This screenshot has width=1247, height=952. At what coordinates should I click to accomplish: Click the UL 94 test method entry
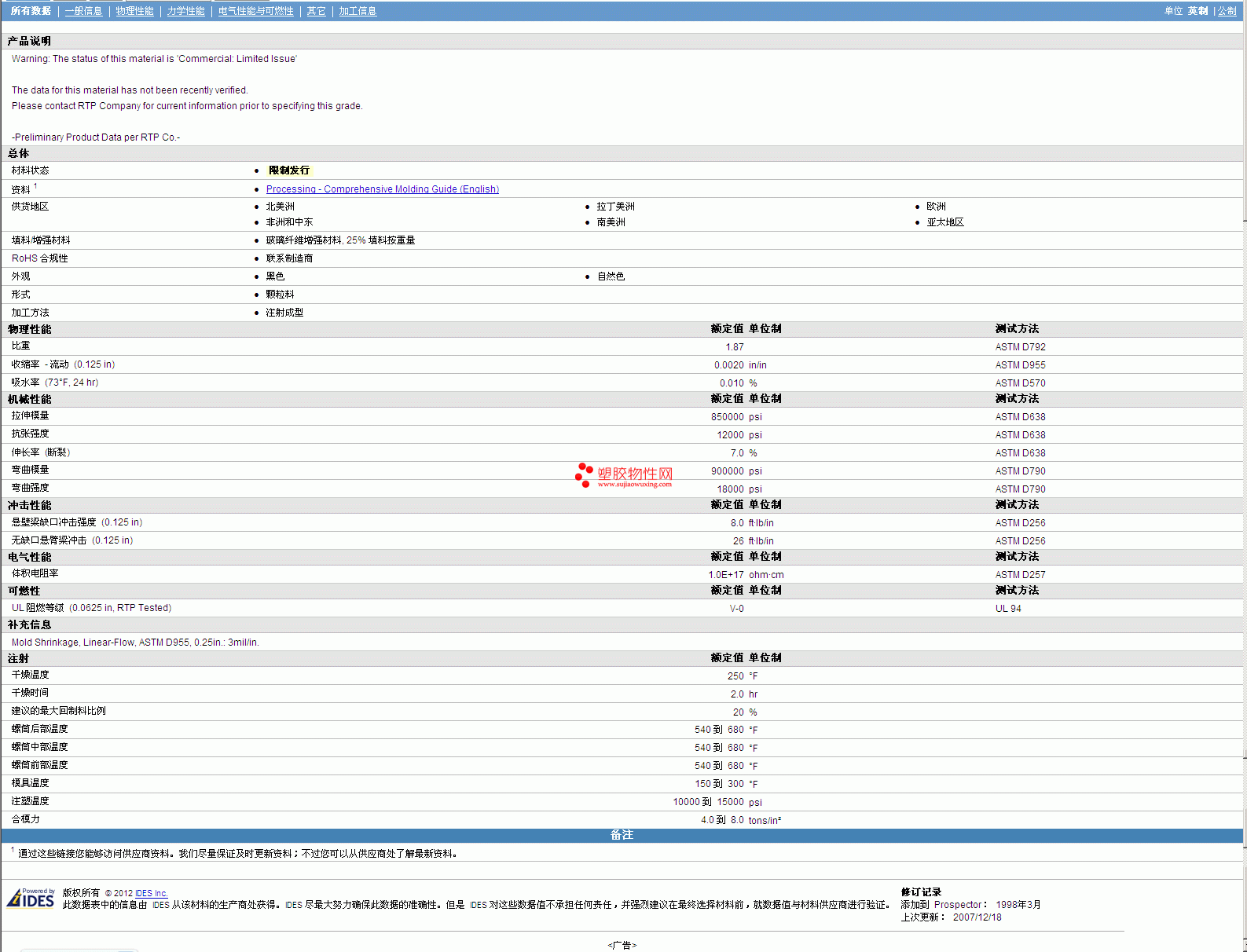[x=1008, y=609]
